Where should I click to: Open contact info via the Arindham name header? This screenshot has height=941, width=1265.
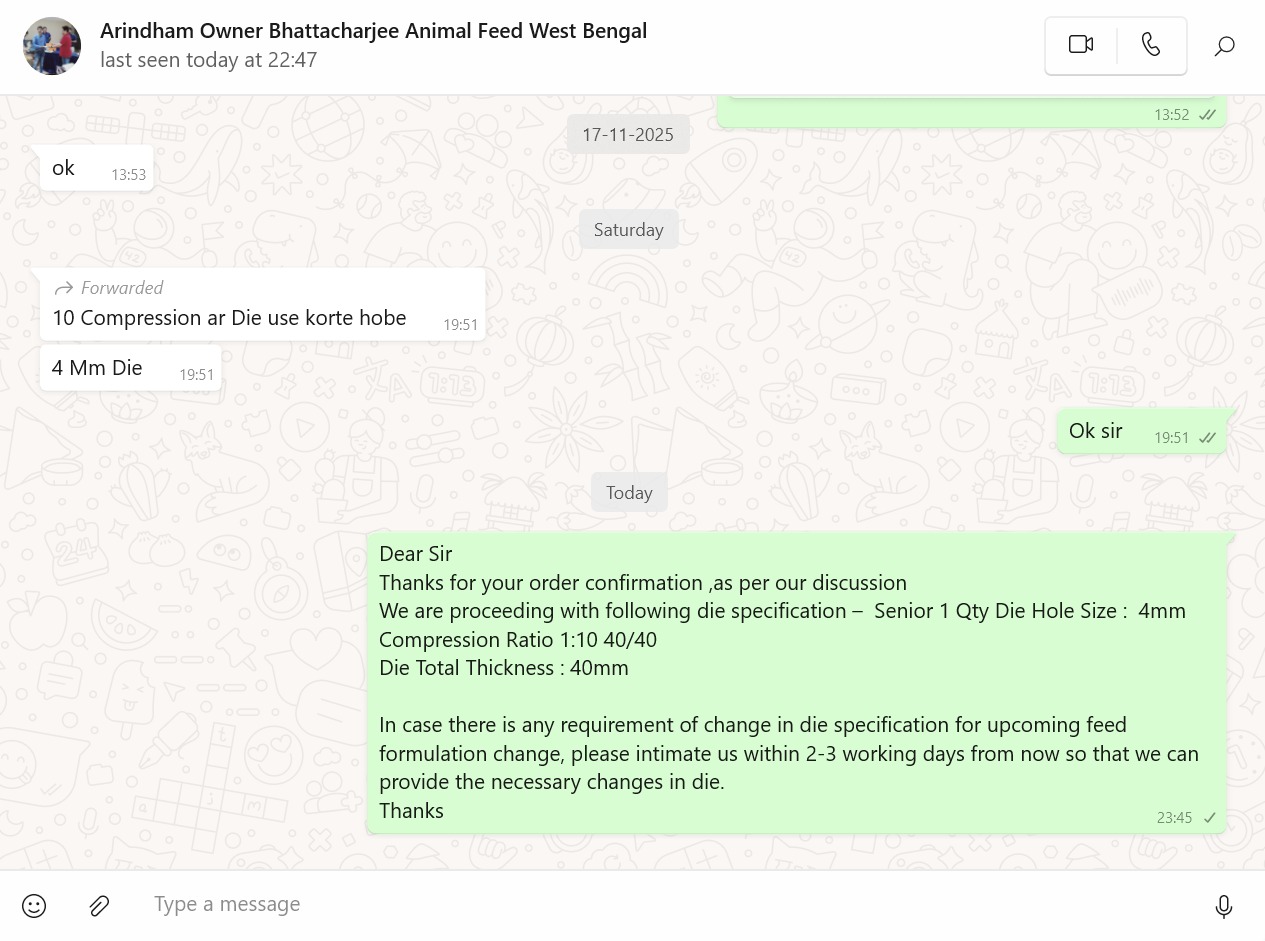click(x=373, y=31)
